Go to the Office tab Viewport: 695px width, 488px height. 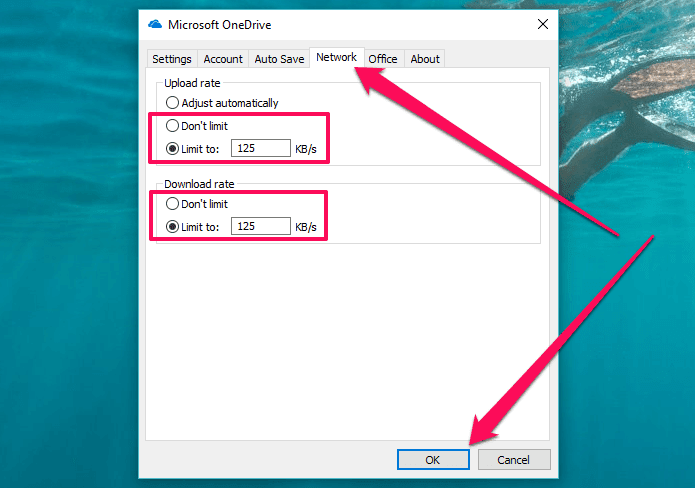coord(383,59)
